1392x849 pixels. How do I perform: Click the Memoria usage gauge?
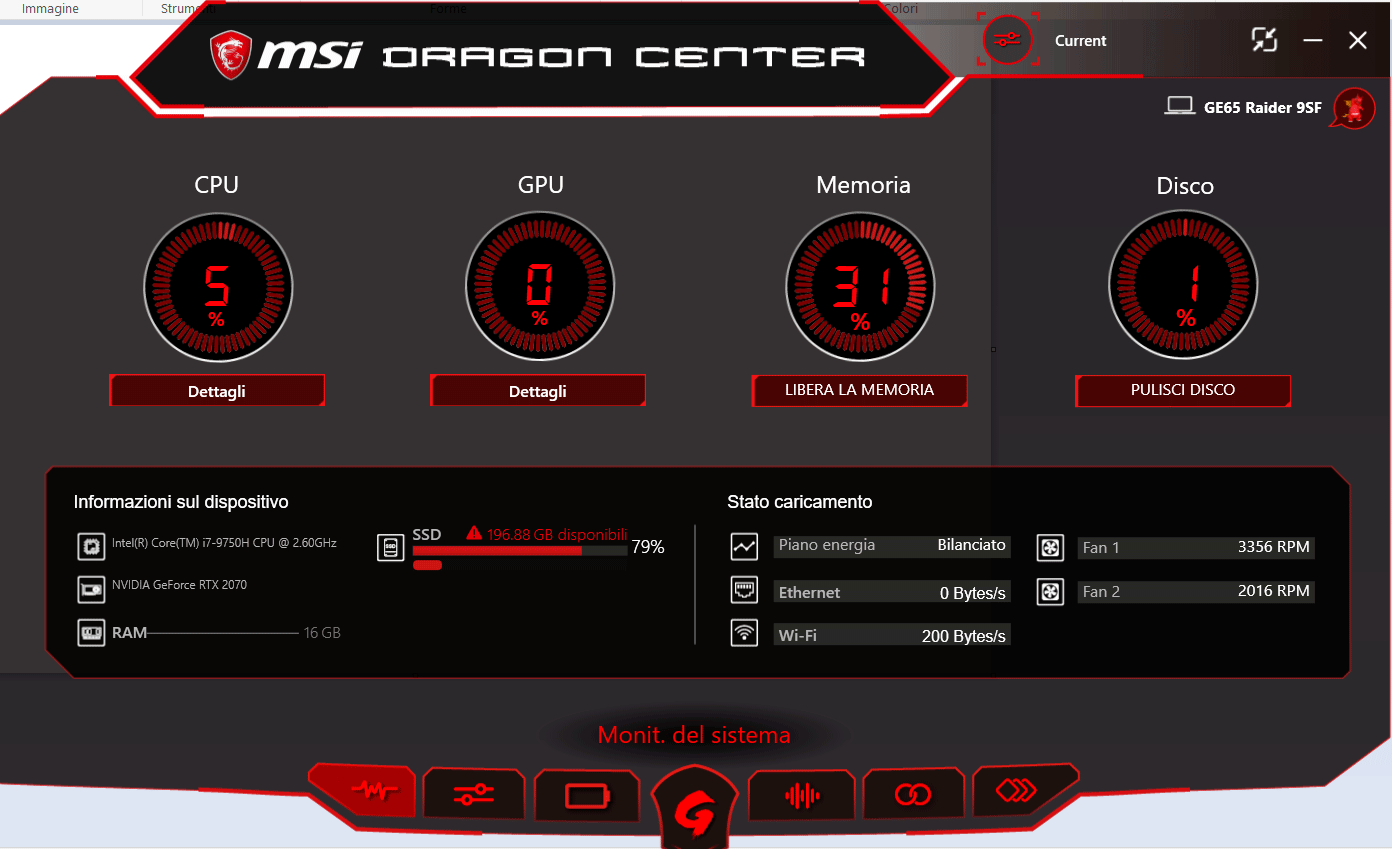click(861, 287)
